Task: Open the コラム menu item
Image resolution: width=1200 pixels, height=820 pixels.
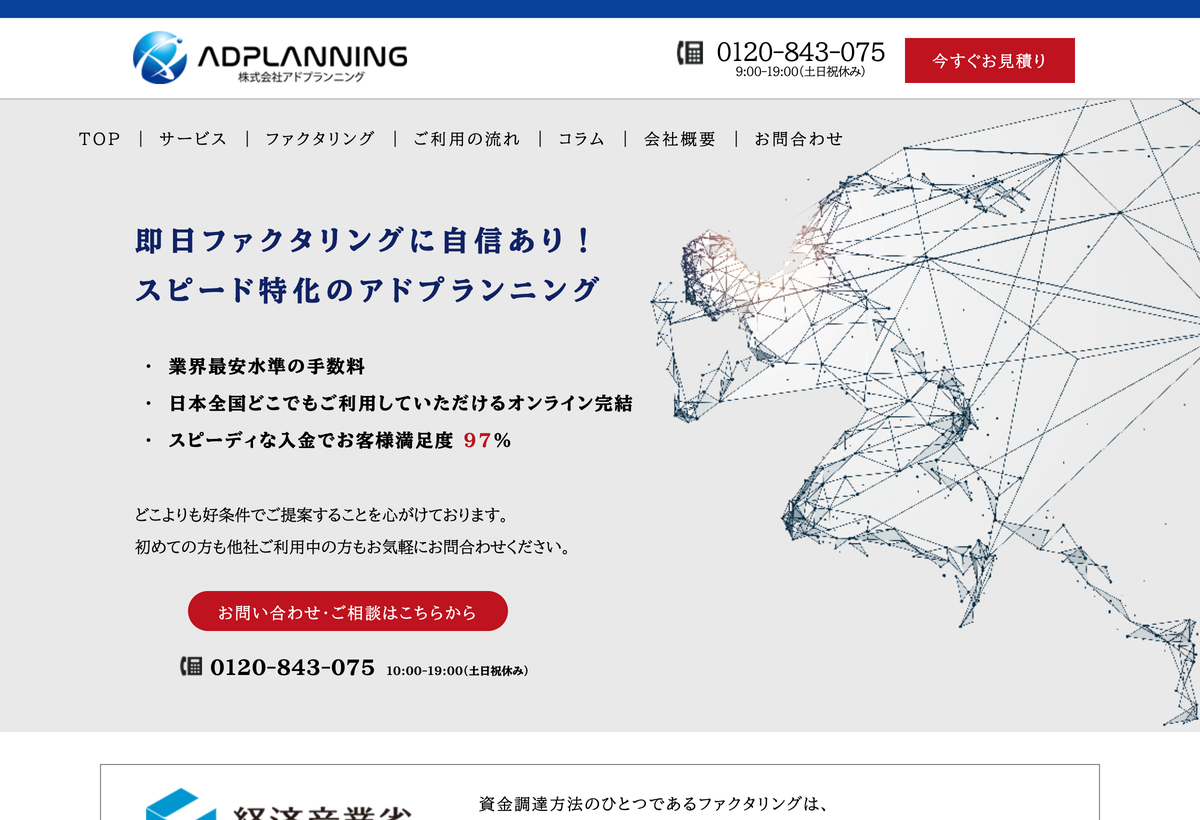Action: (x=582, y=139)
